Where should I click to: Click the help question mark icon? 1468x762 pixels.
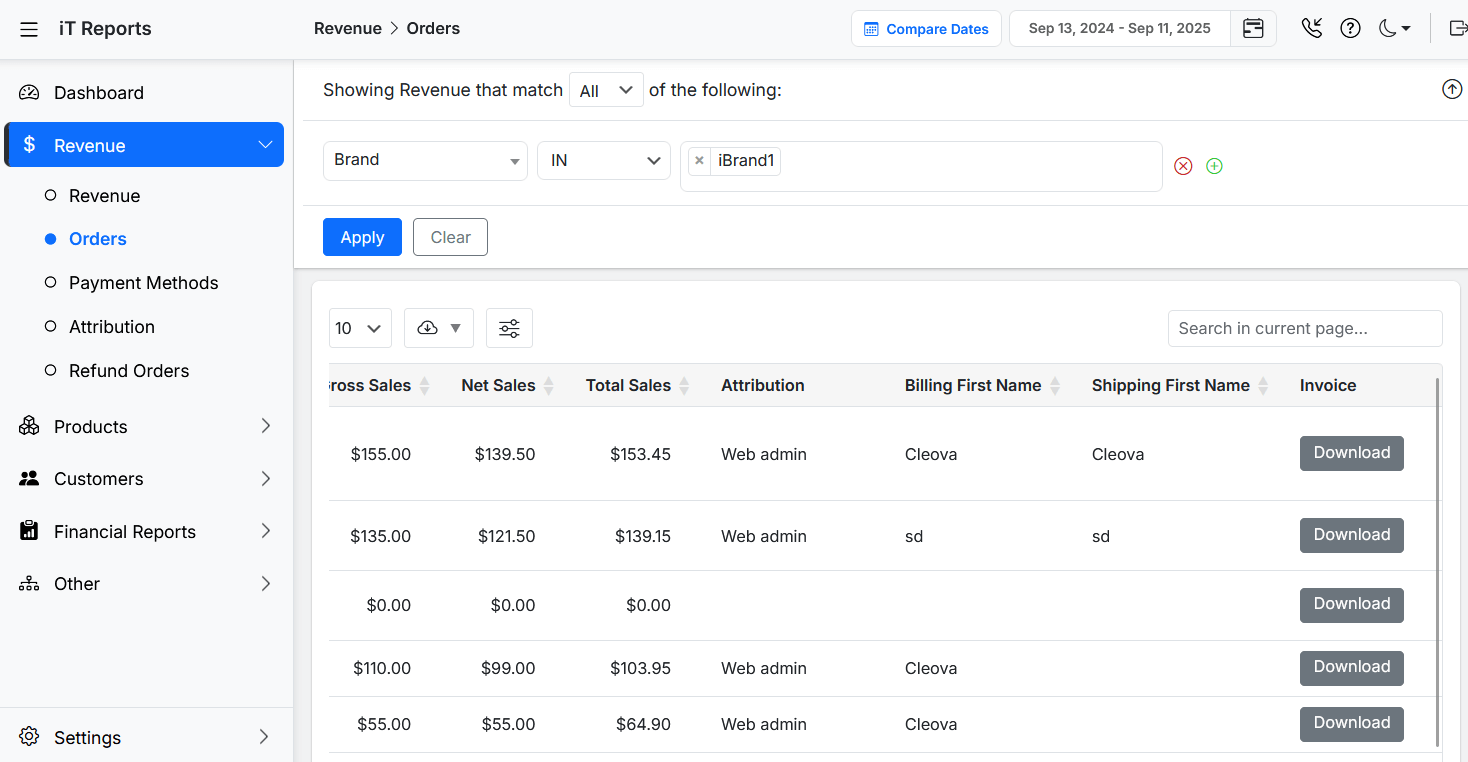[1350, 28]
